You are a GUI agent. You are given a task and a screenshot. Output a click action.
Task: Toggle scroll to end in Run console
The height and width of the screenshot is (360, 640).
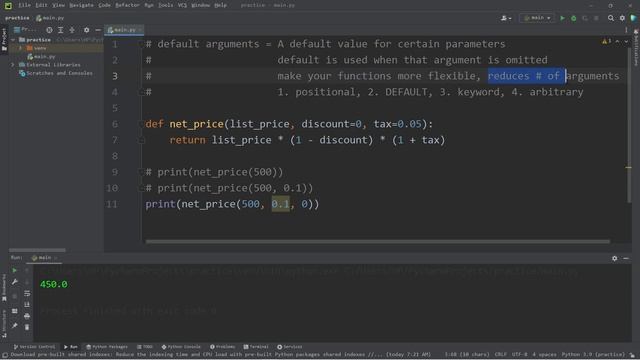coord(27,304)
